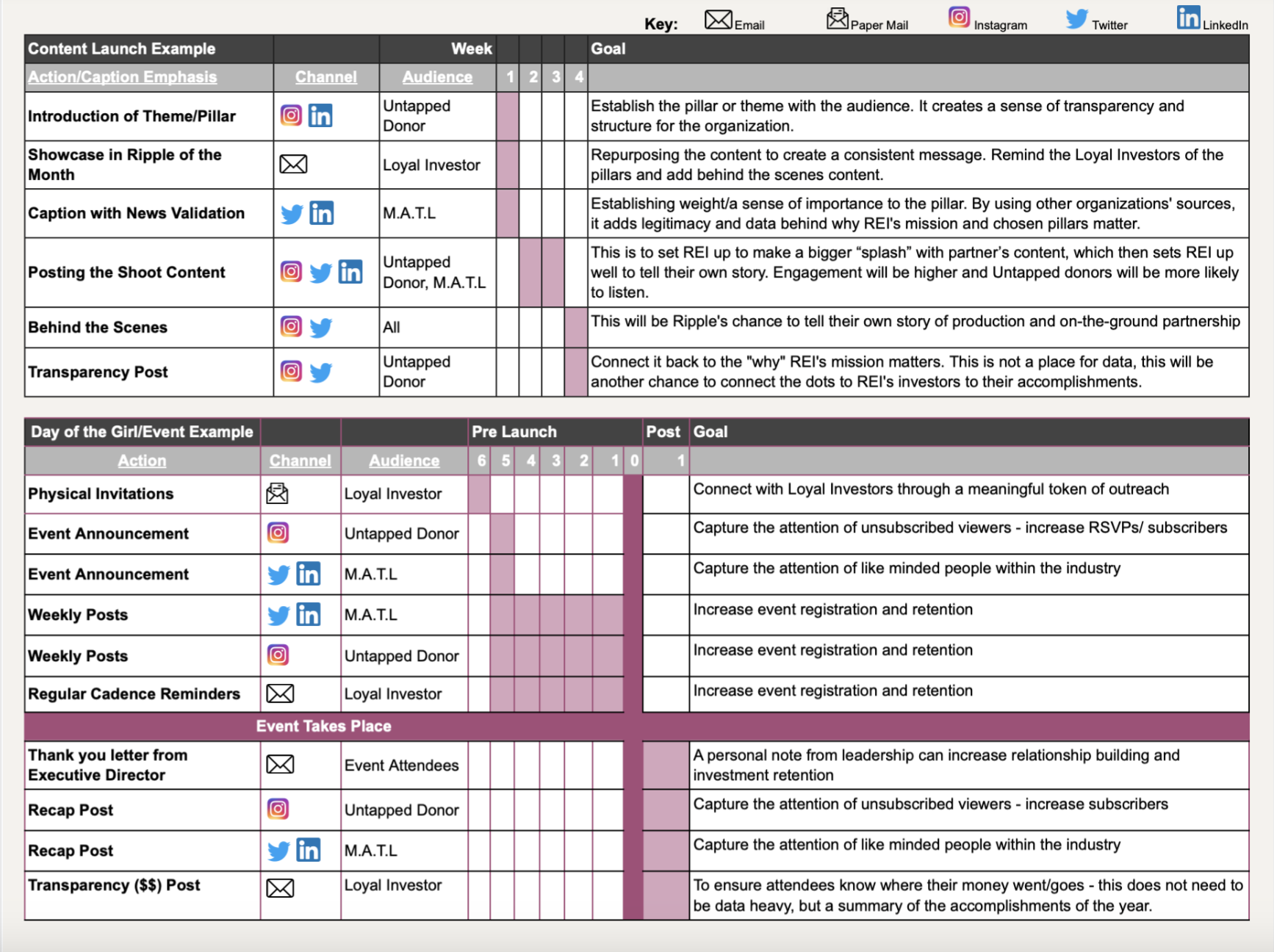This screenshot has height=952, width=1274.
Task: Click the Showcase in Ripple of the Month cell
Action: click(x=149, y=165)
